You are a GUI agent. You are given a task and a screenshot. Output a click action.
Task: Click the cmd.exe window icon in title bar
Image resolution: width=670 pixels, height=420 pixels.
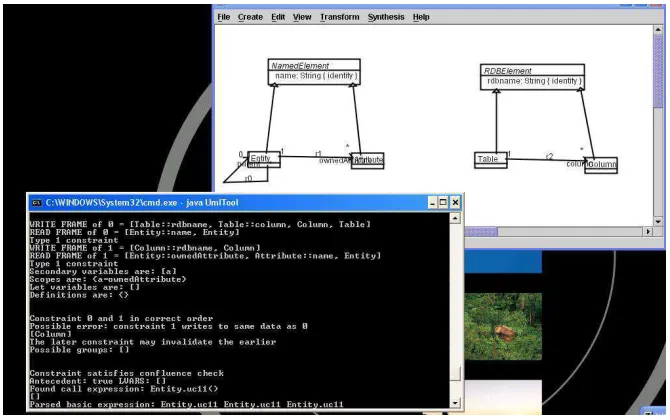(37, 203)
